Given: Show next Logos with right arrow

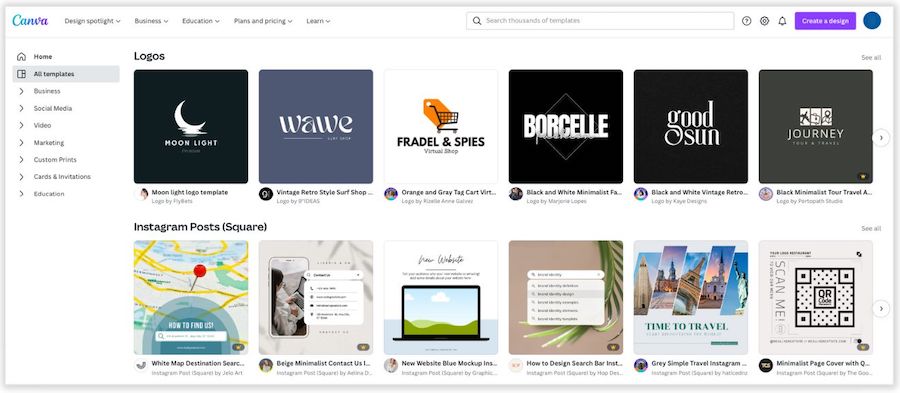Looking at the screenshot, I should coord(881,138).
